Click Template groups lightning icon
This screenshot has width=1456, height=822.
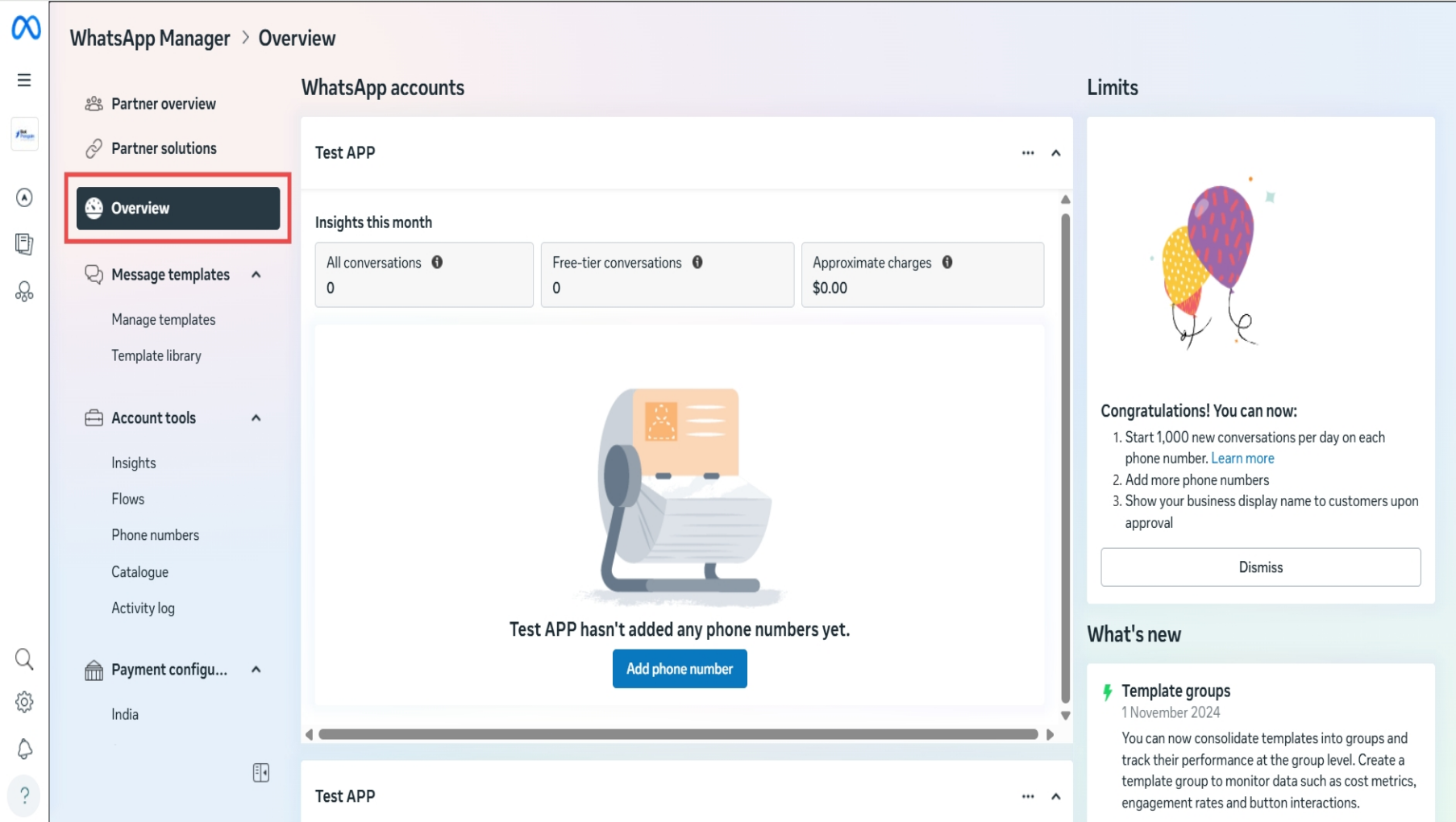coord(1108,691)
